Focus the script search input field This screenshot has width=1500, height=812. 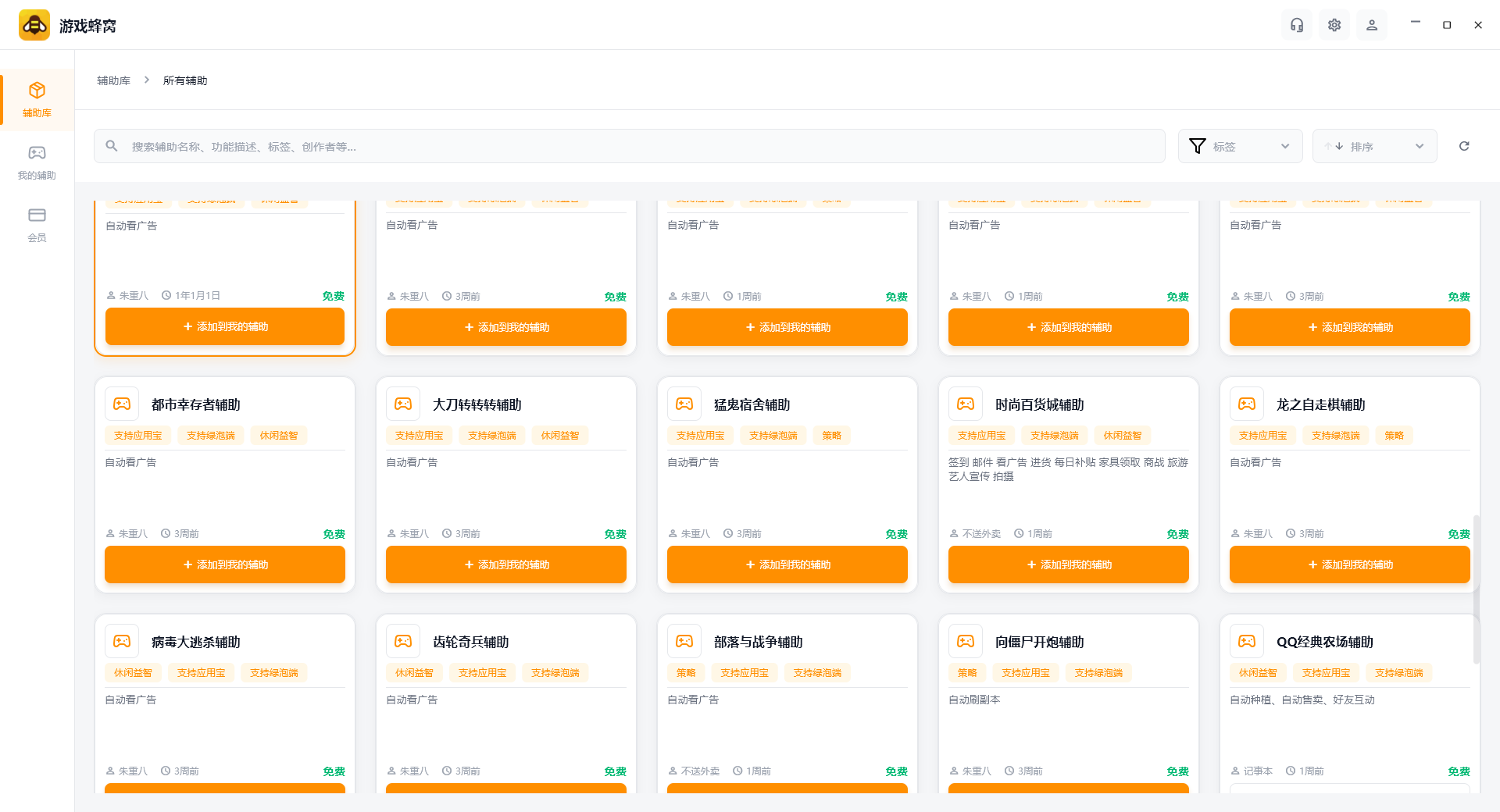630,146
